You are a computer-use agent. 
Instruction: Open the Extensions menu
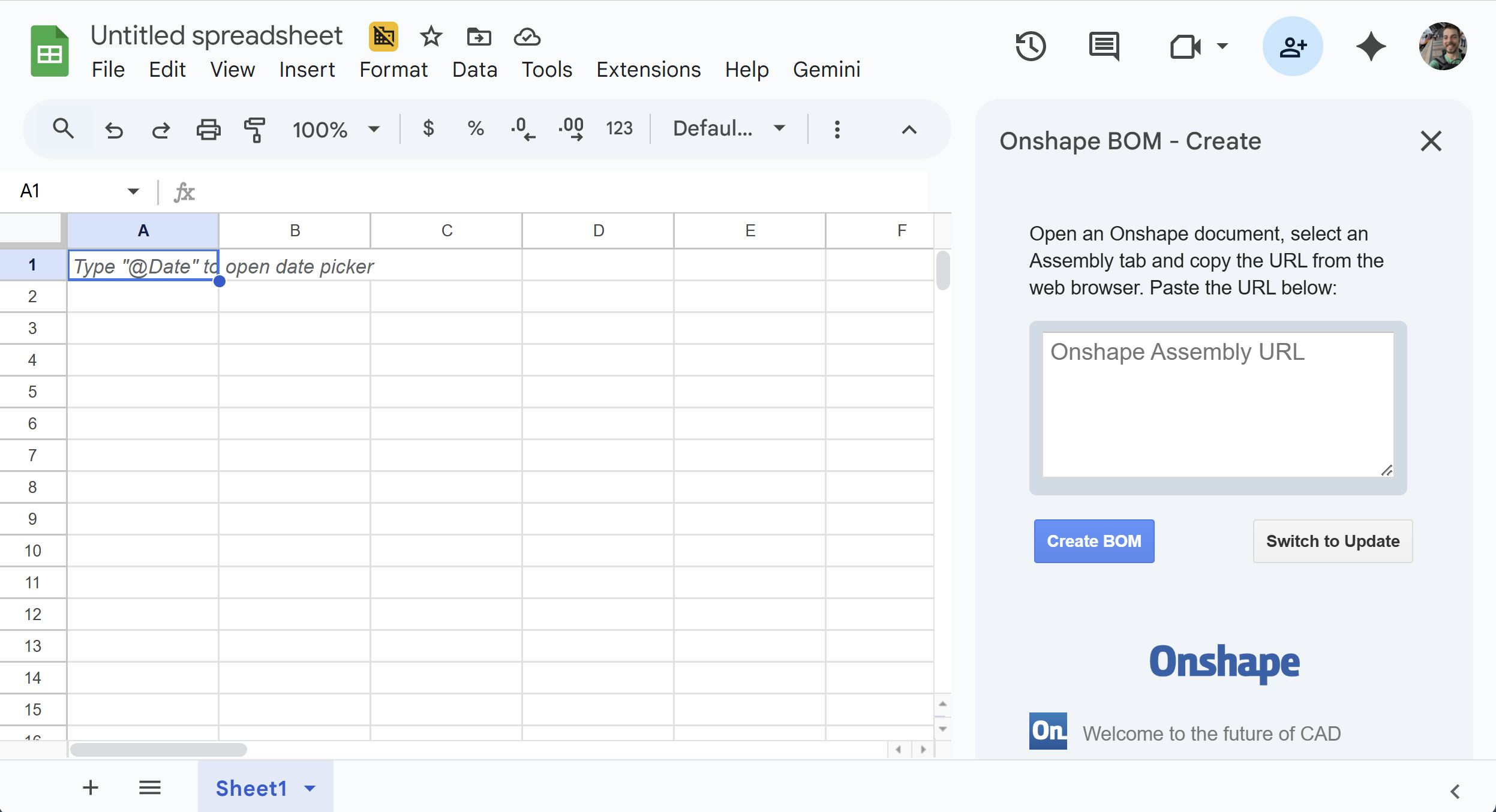point(648,70)
